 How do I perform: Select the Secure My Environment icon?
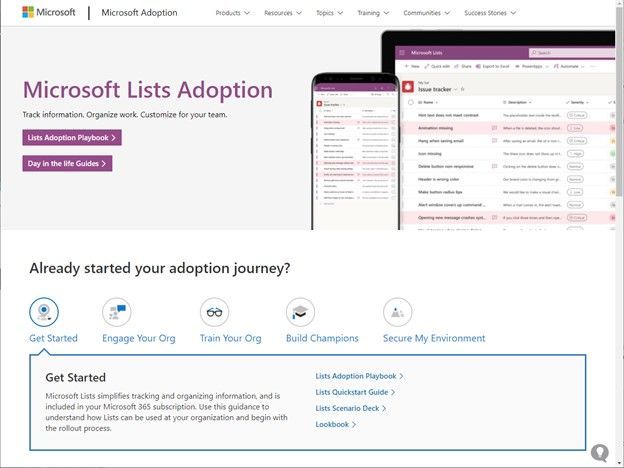click(398, 312)
